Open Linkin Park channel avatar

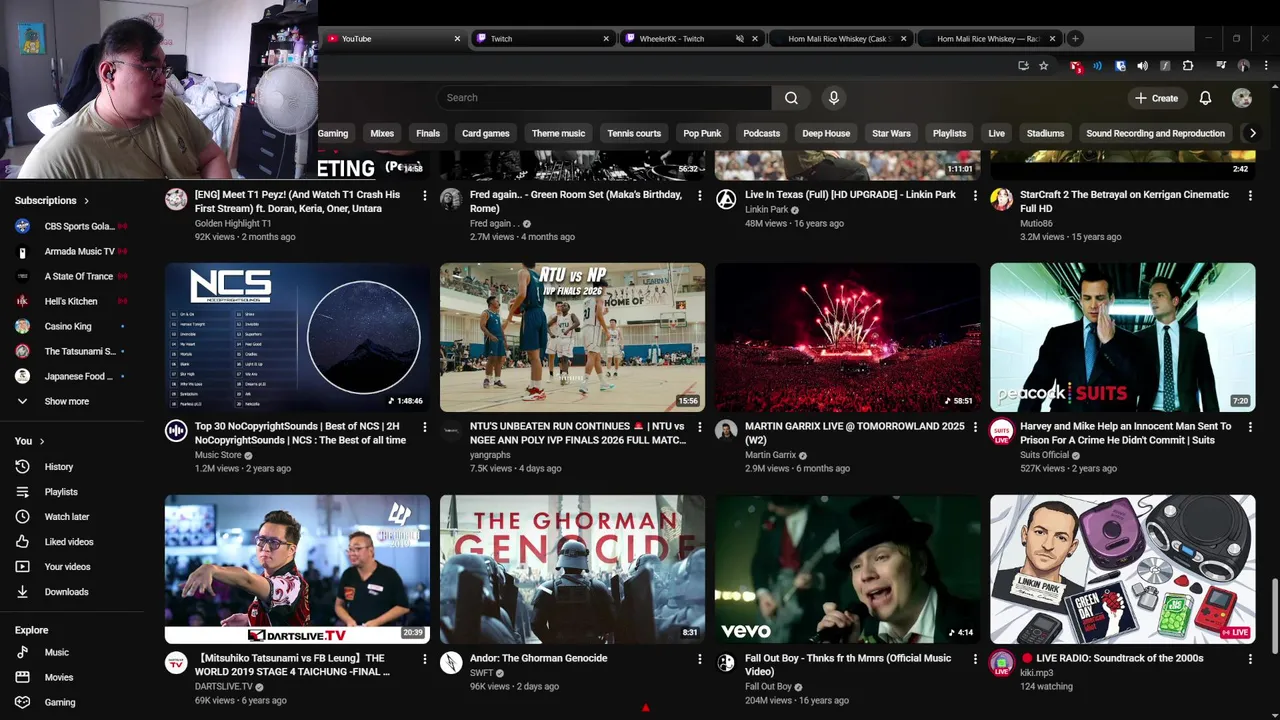coord(726,199)
